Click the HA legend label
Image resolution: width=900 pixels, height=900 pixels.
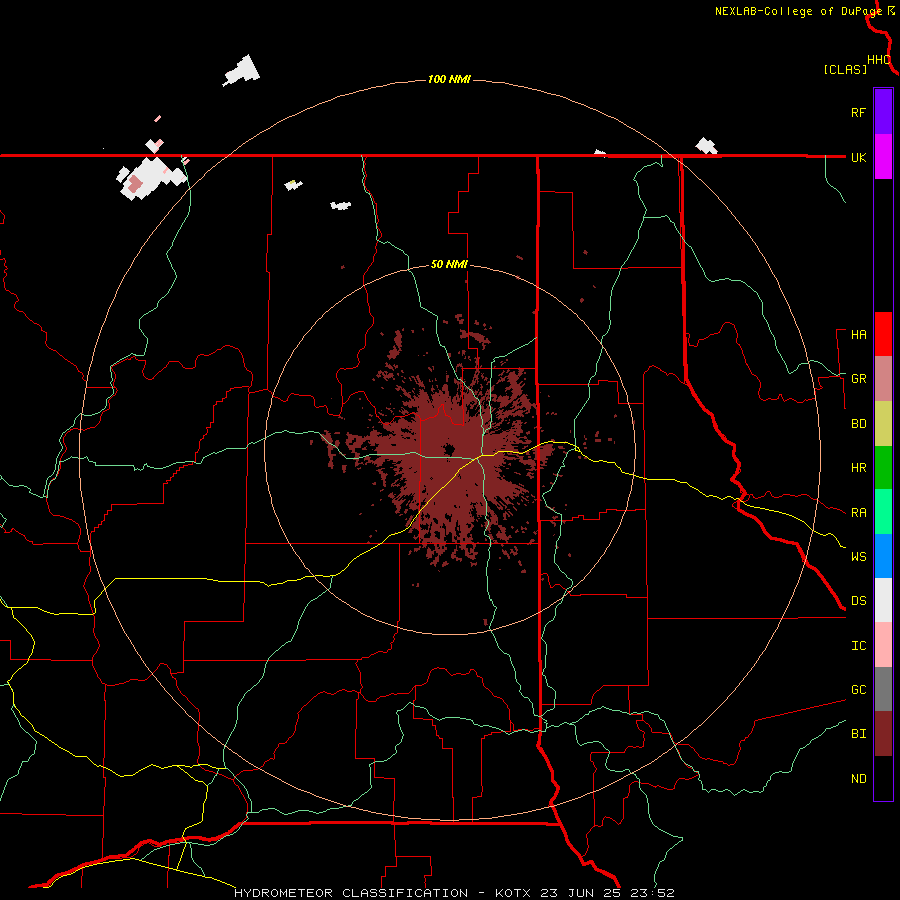coord(858,335)
